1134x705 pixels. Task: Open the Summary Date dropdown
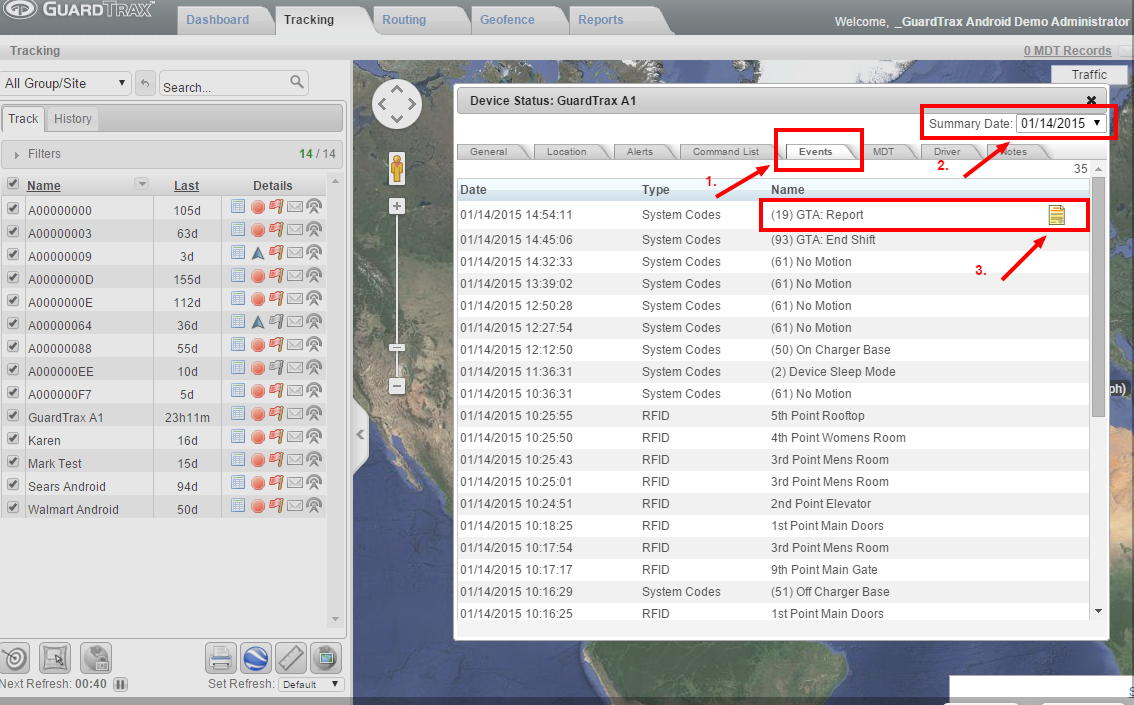pos(1060,124)
